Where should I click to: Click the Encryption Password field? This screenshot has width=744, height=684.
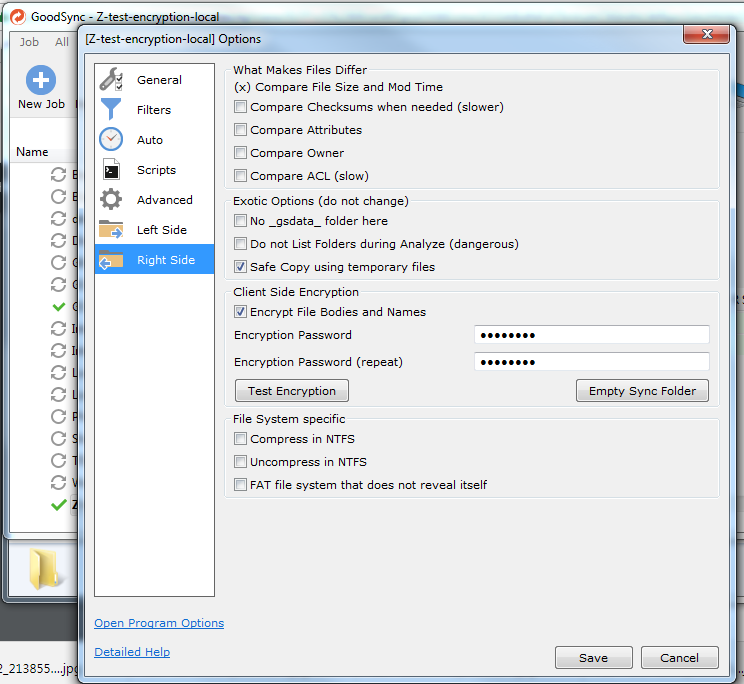592,335
